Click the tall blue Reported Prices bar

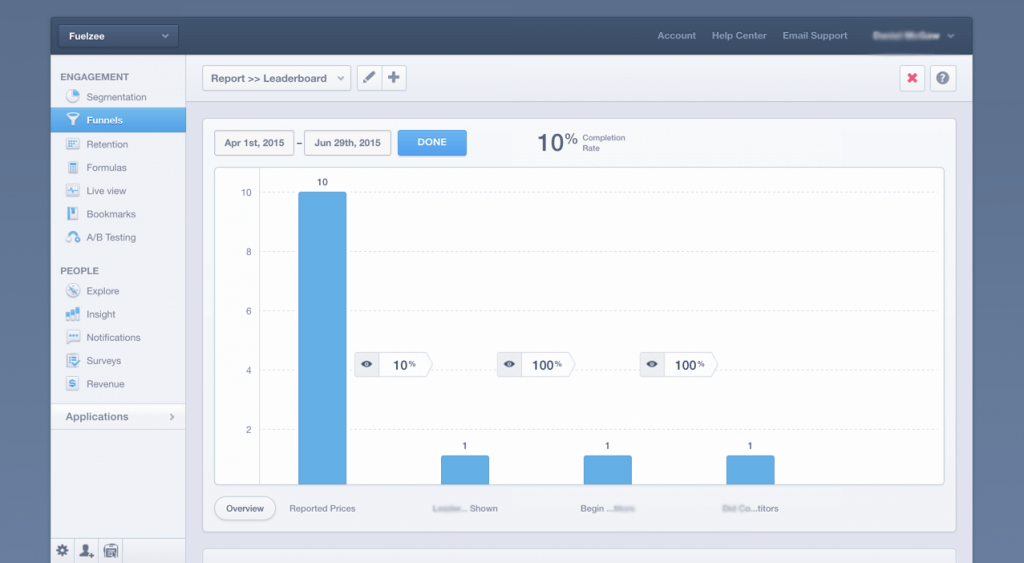coord(322,338)
